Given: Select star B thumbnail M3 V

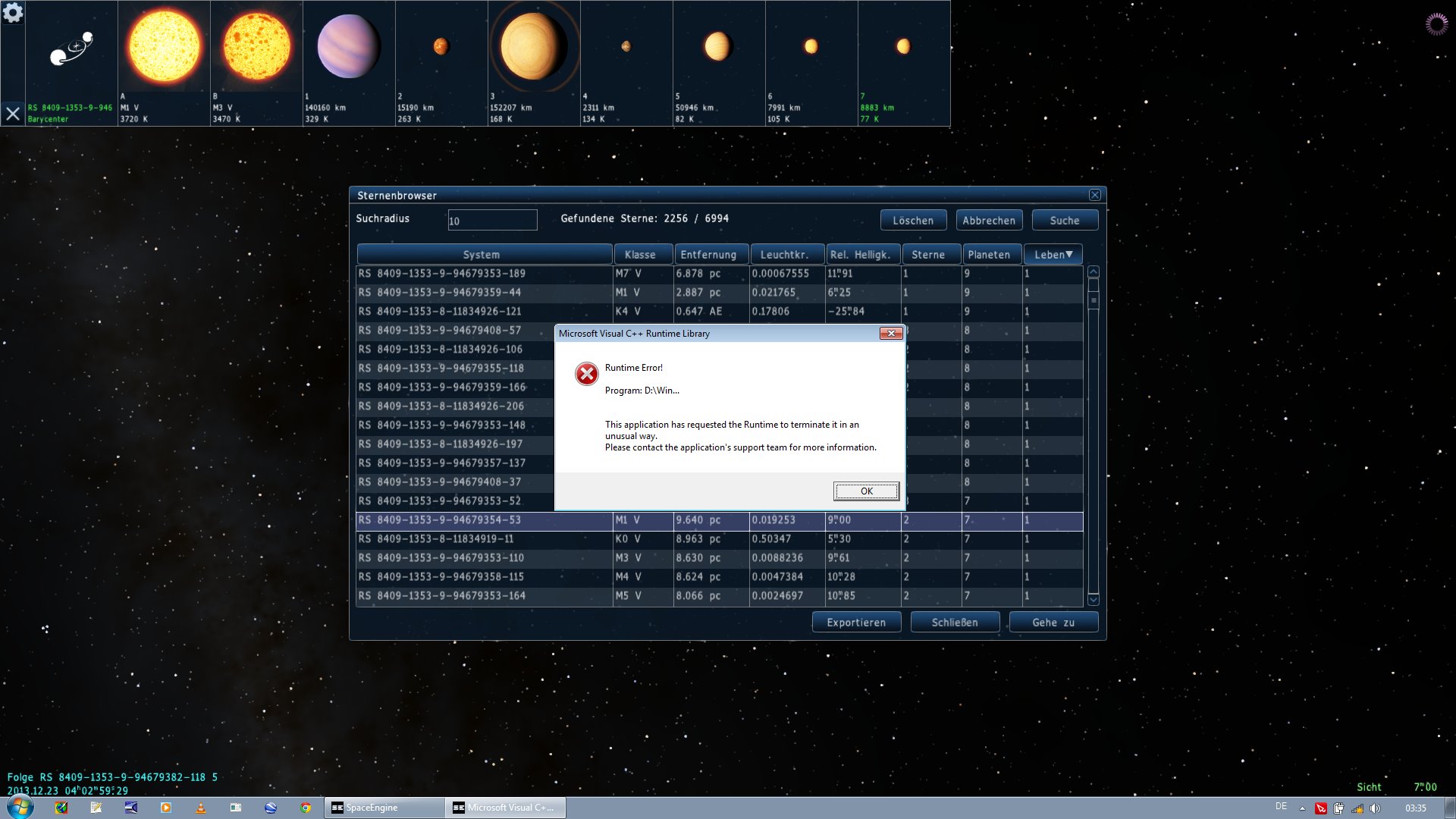Looking at the screenshot, I should tap(256, 47).
